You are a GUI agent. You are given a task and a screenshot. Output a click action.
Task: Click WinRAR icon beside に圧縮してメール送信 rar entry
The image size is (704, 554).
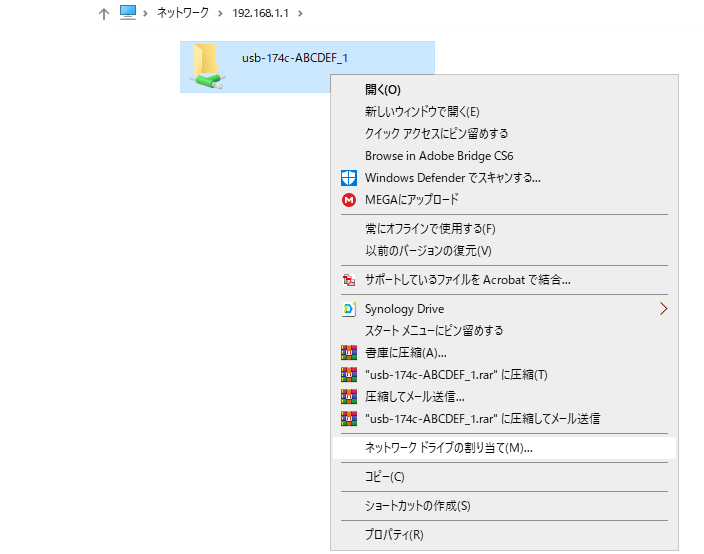coord(349,419)
